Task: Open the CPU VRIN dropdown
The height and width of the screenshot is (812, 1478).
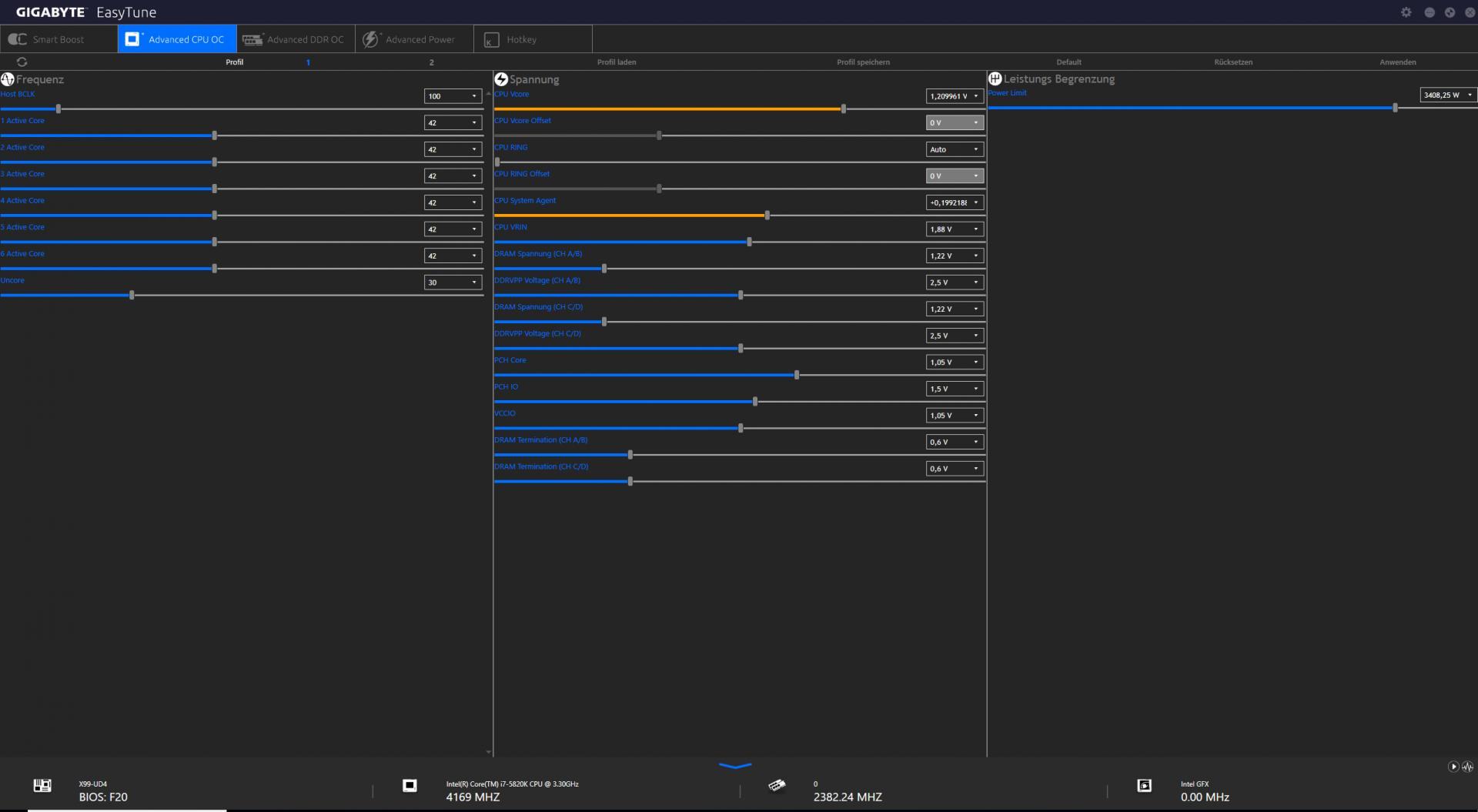Action: click(x=955, y=229)
